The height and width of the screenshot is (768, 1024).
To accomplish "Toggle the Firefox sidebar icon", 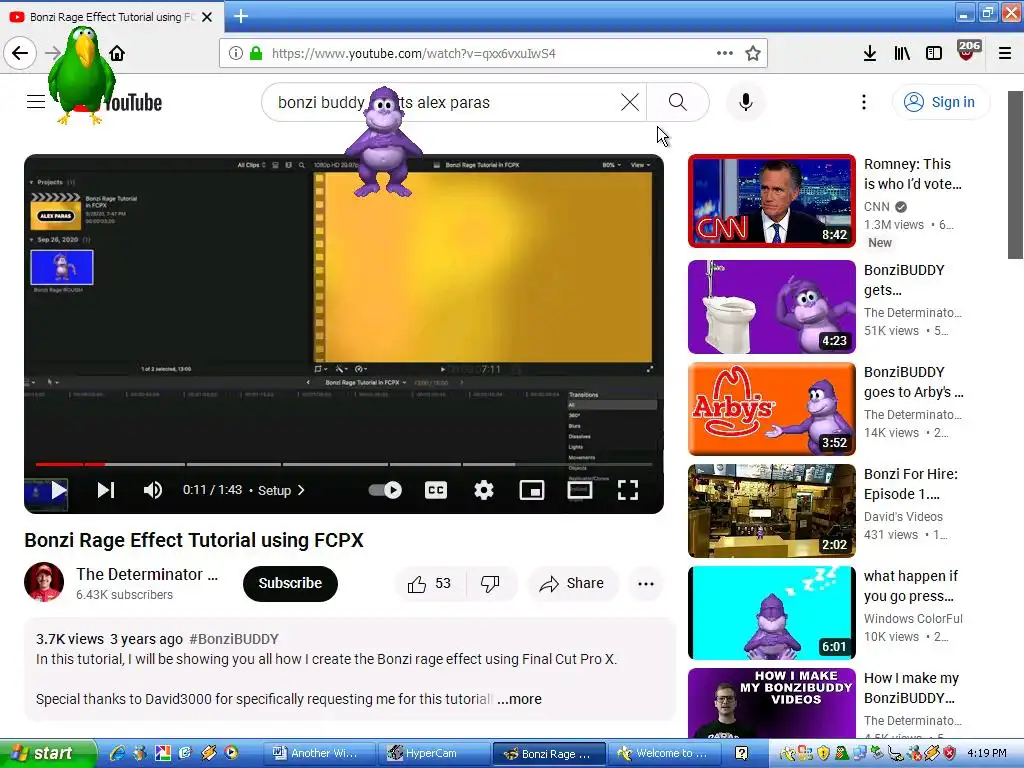I will point(934,54).
